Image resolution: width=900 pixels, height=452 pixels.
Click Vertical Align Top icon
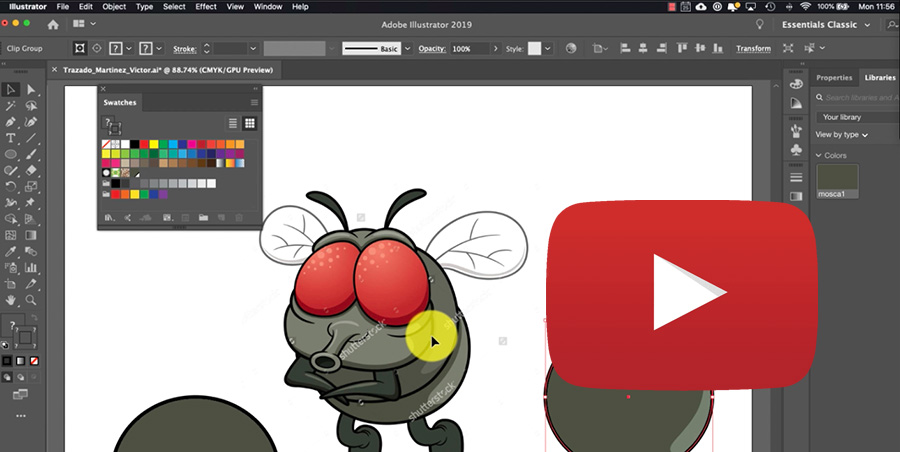pyautogui.click(x=682, y=49)
